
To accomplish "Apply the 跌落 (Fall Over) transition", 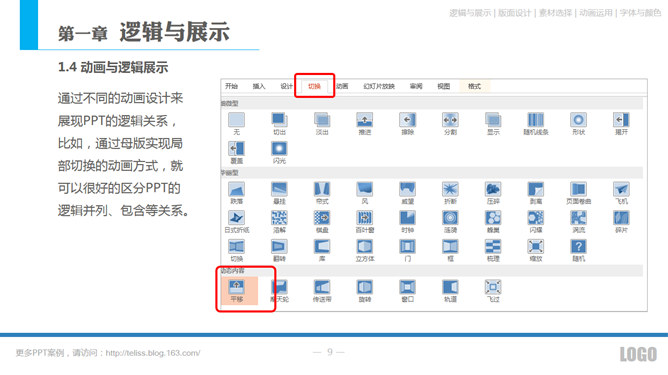I will click(x=236, y=193).
